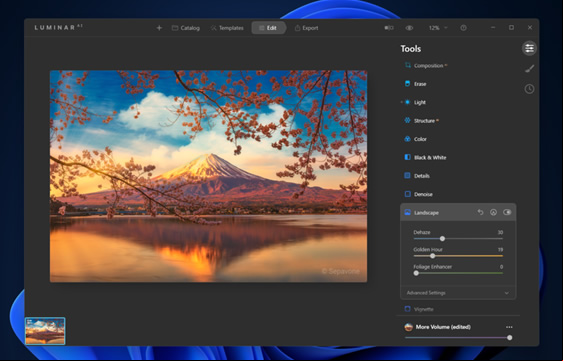
Task: Click the Light tool icon
Action: pyautogui.click(x=408, y=102)
